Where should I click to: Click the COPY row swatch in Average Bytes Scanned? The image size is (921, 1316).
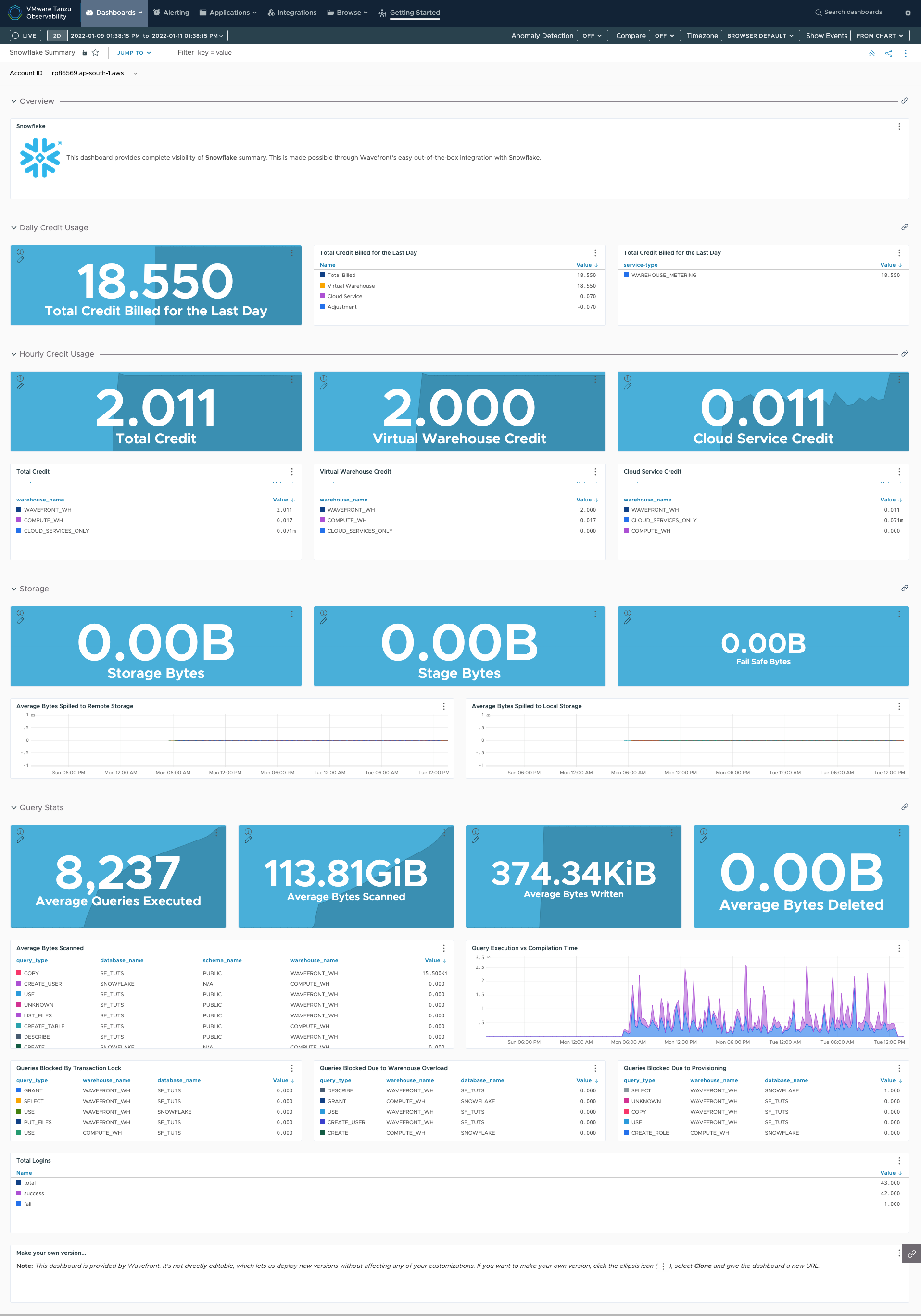pyautogui.click(x=19, y=973)
